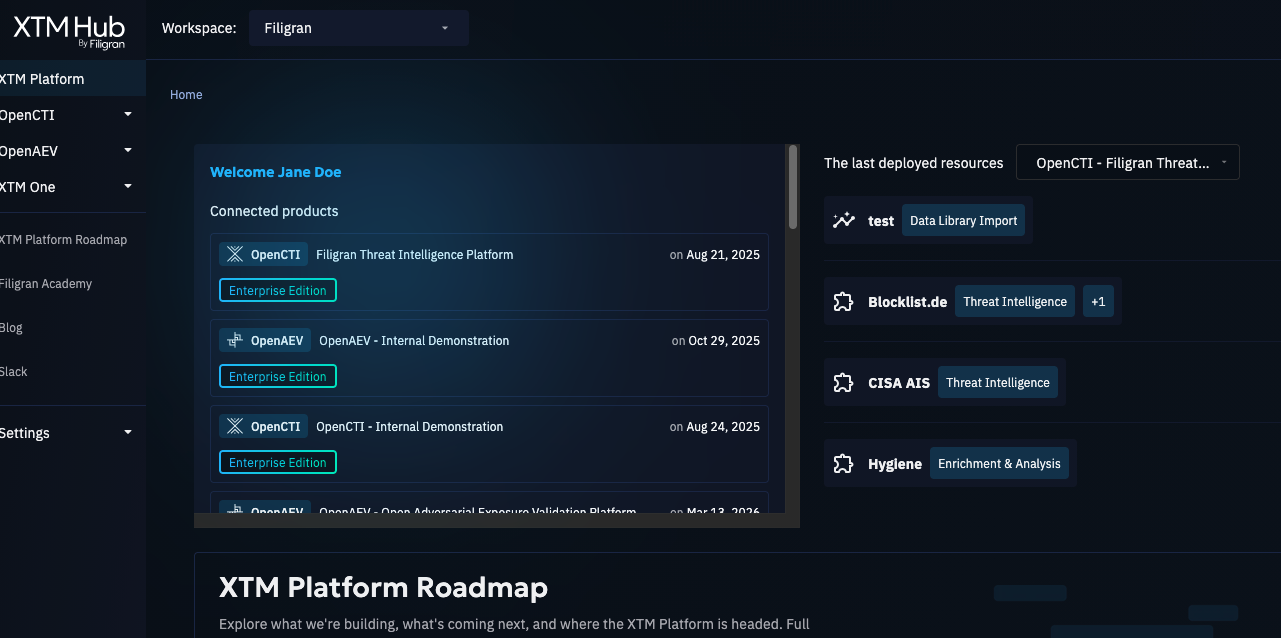Click the Aug 21, 2025 date

pyautogui.click(x=723, y=255)
